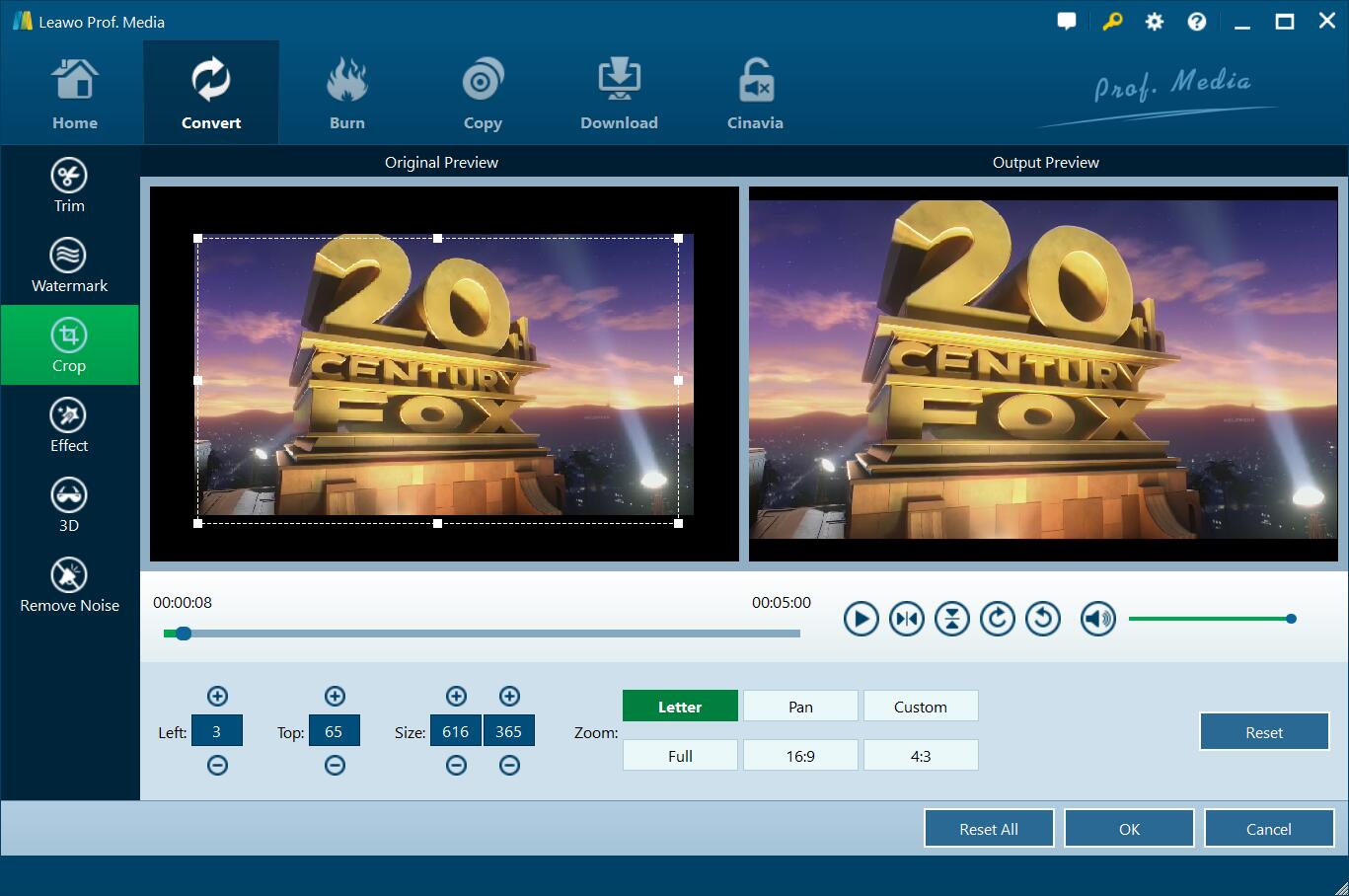Rotate video counterclockwise 90 degrees
The image size is (1349, 896).
pos(1042,619)
